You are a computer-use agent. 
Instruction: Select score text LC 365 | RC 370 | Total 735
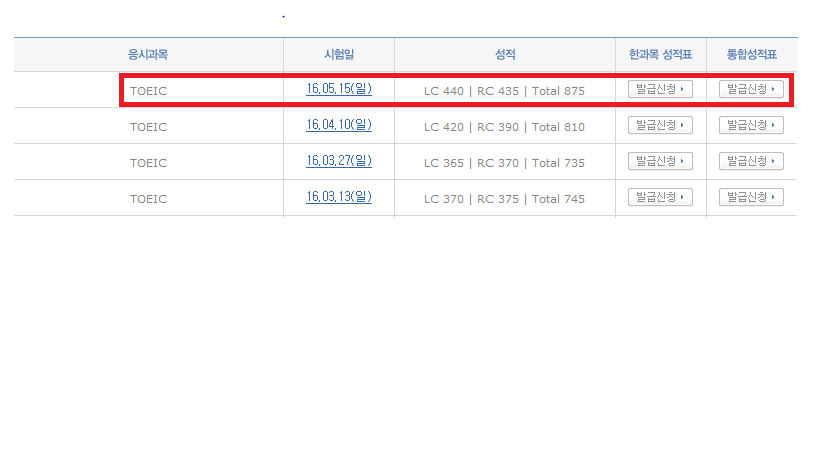click(504, 163)
